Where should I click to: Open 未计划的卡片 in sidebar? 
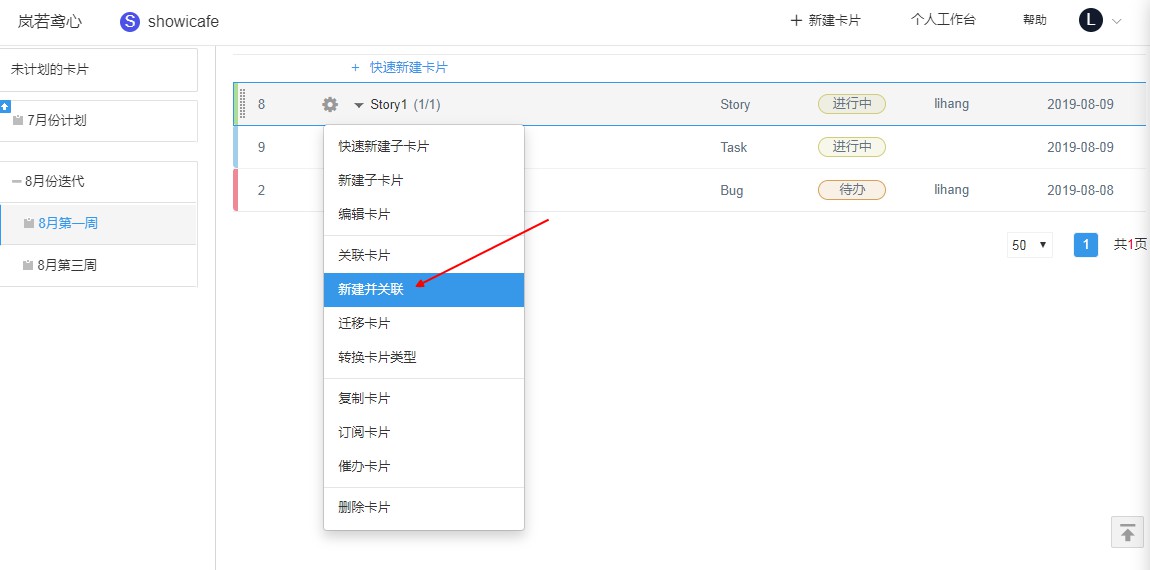click(98, 70)
